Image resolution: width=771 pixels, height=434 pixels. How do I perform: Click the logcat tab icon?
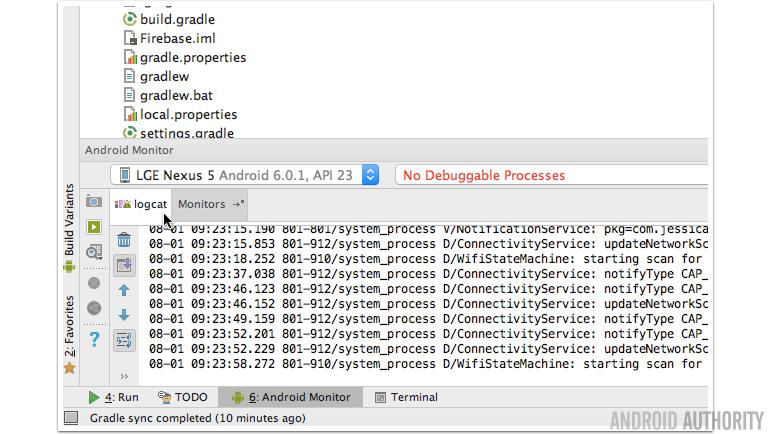pos(122,204)
